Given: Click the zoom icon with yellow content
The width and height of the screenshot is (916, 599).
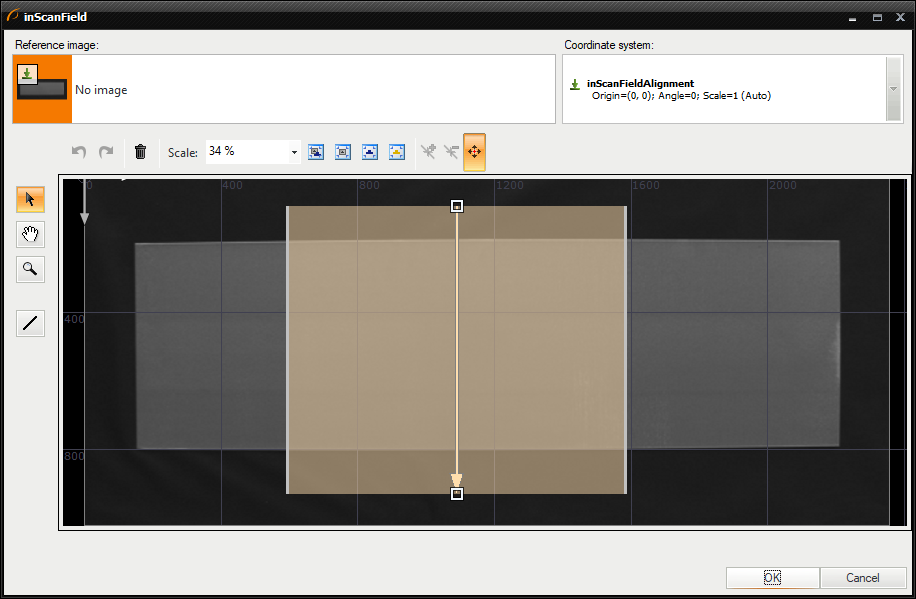Looking at the screenshot, I should click(x=397, y=152).
